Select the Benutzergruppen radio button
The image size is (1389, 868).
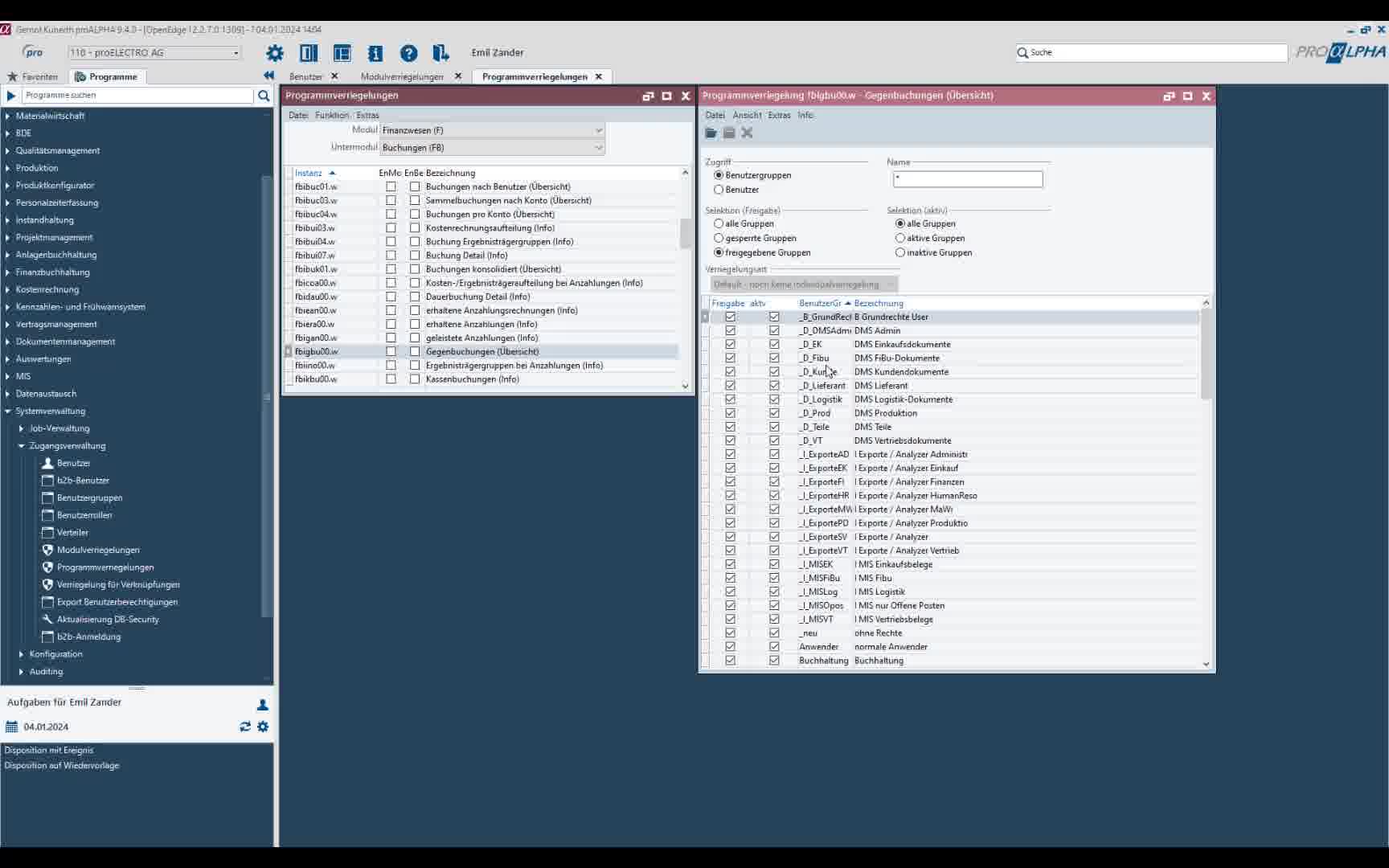click(719, 175)
